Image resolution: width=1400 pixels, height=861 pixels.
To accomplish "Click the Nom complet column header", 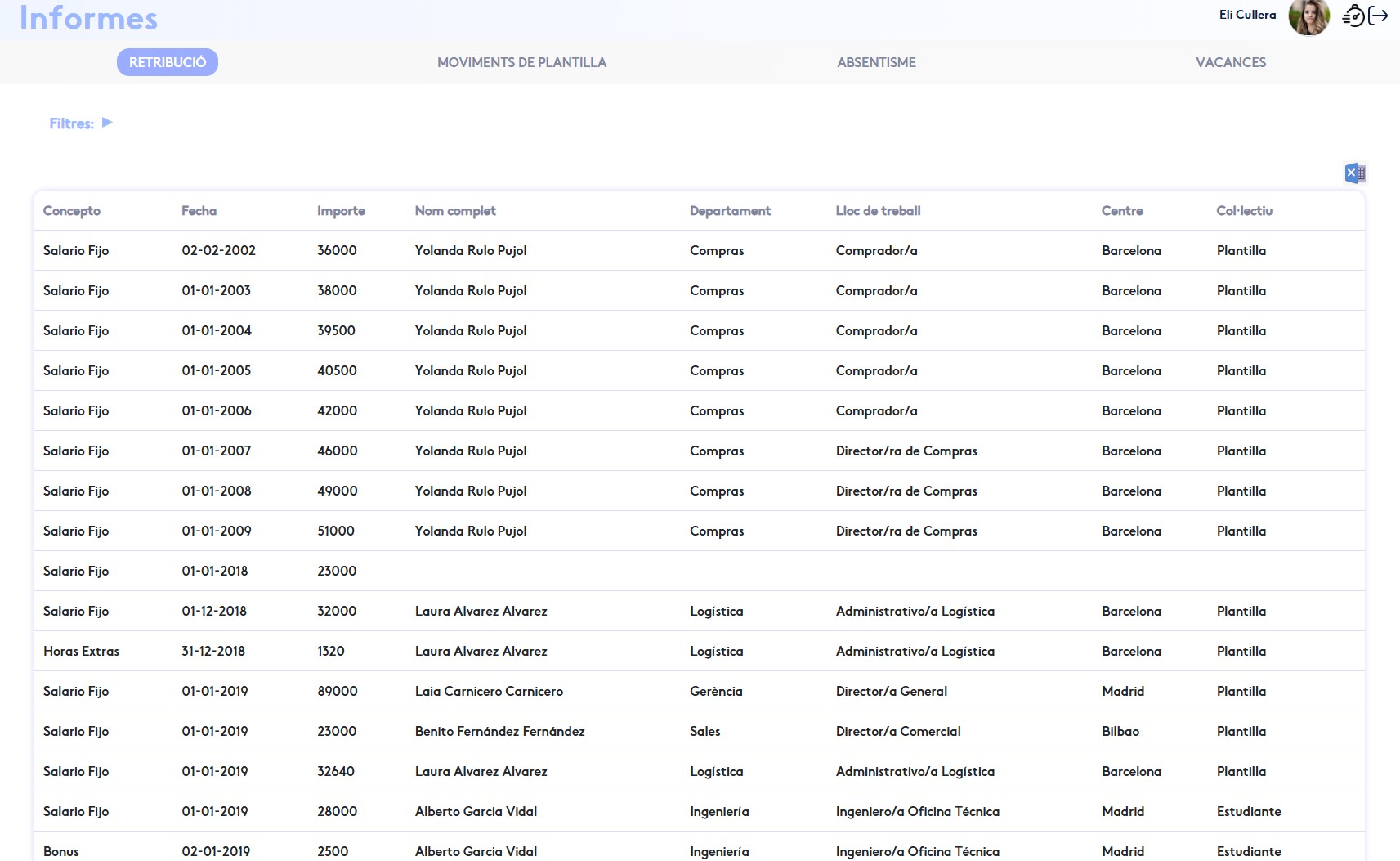I will (455, 211).
